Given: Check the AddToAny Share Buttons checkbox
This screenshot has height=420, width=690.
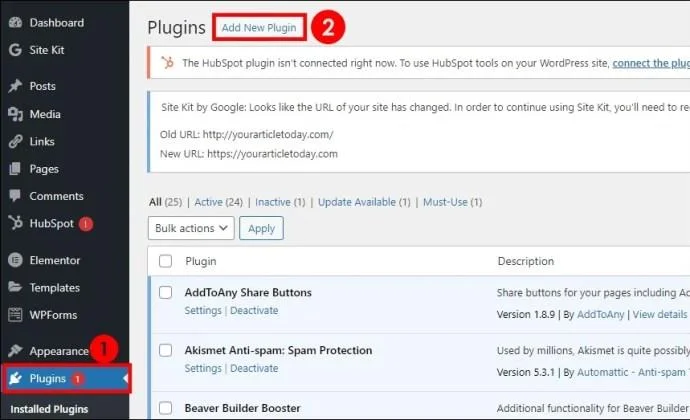Looking at the screenshot, I should point(165,292).
